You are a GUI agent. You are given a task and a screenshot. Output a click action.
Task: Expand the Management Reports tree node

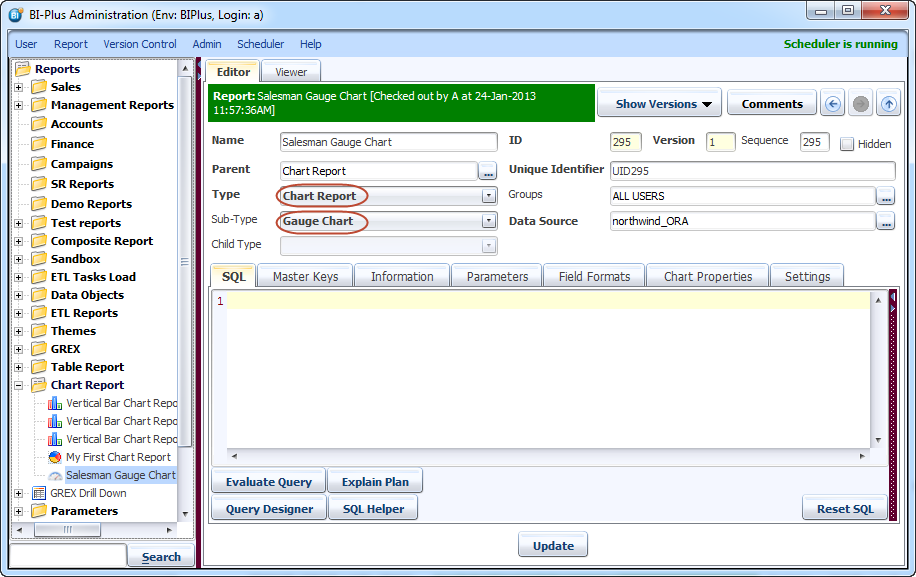point(18,105)
